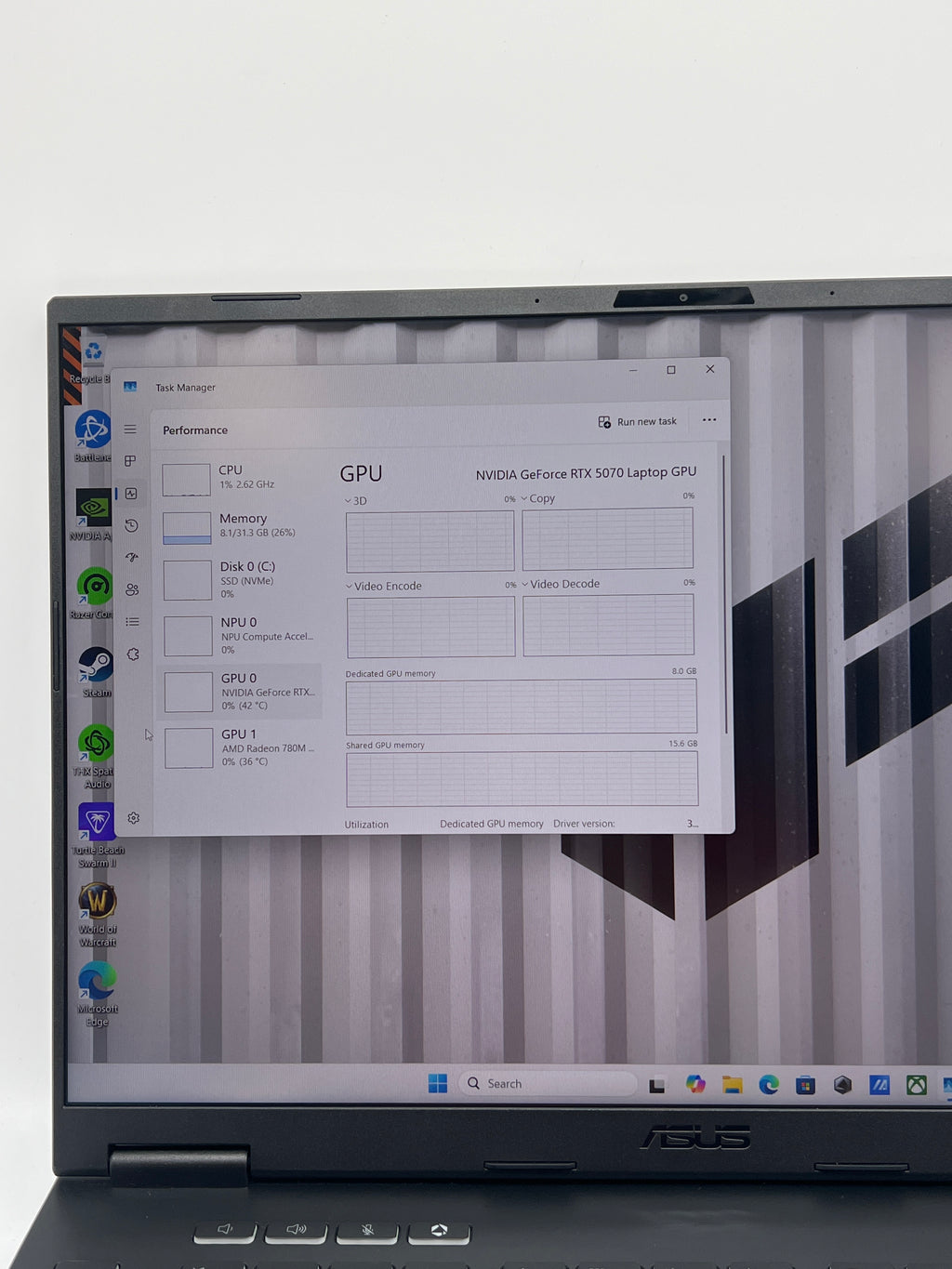Screen dimensions: 952x1269
Task: Open Xbox app from the taskbar
Action: tap(917, 1085)
